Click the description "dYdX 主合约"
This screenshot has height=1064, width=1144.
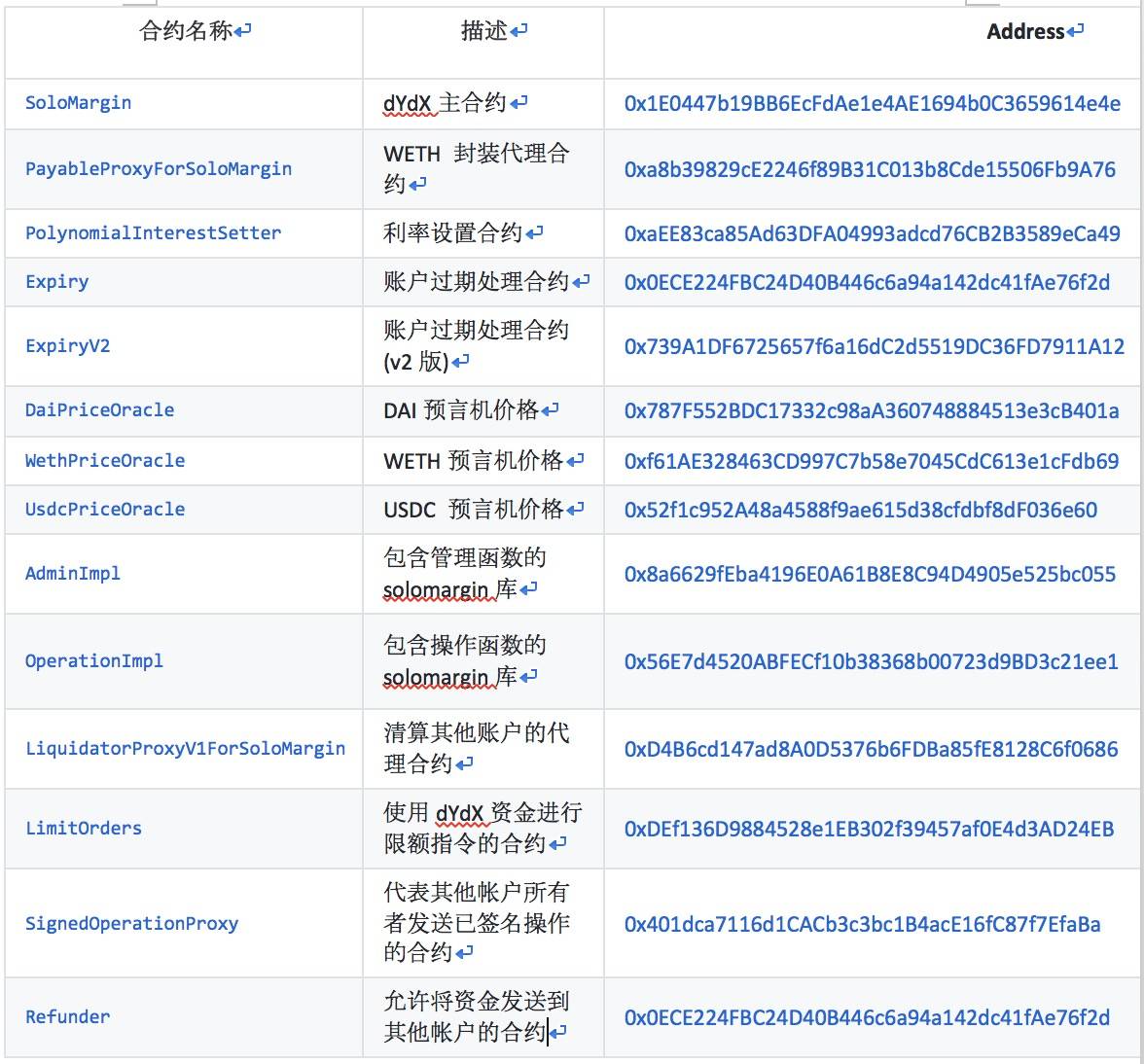pyautogui.click(x=446, y=103)
